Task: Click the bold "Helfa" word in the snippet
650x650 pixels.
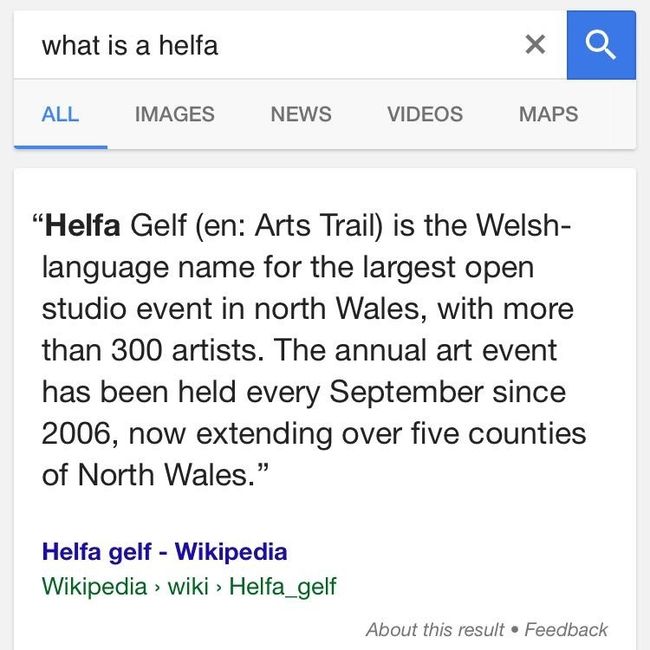Action: point(82,226)
